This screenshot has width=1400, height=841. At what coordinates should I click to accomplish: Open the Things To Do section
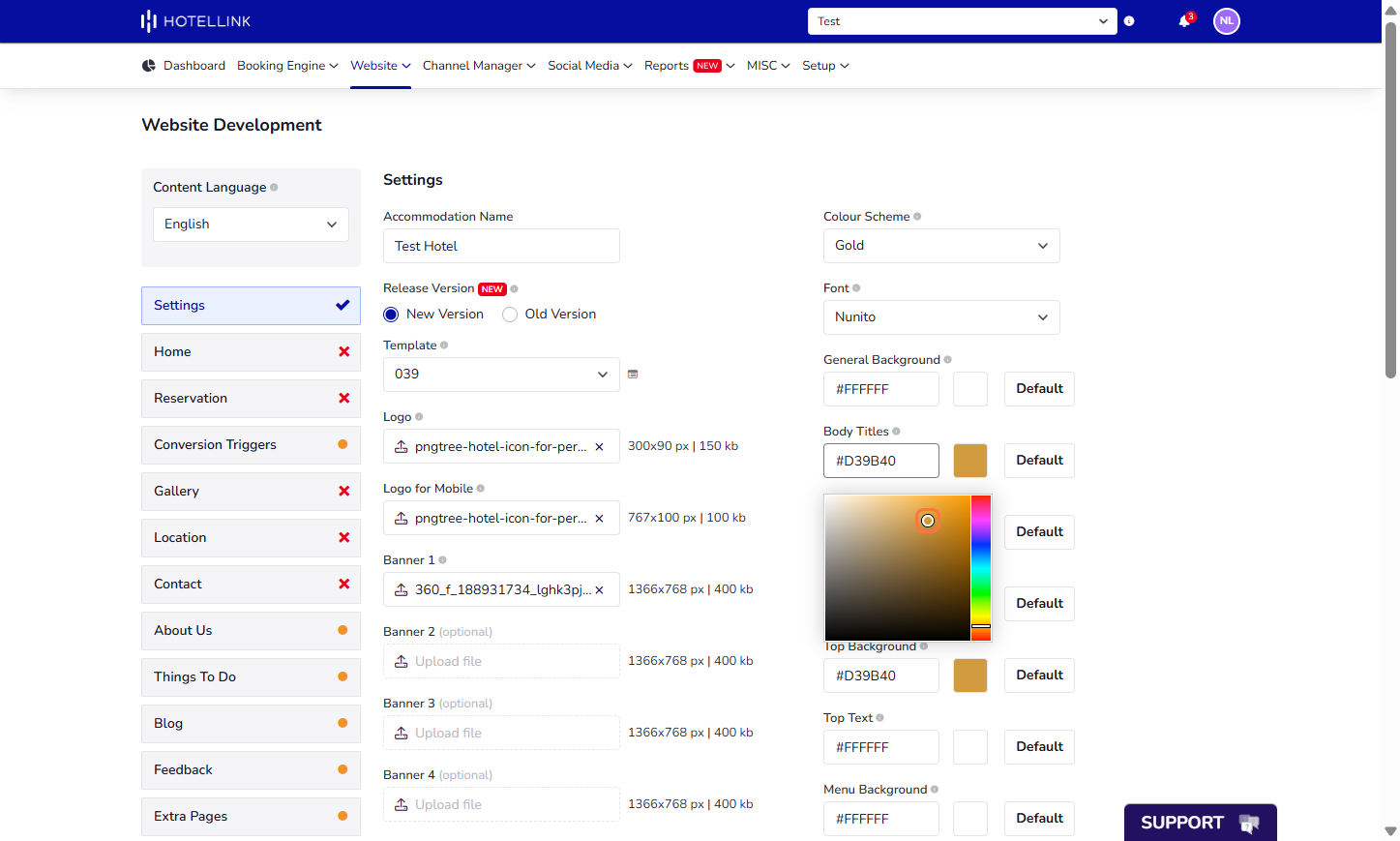(251, 677)
